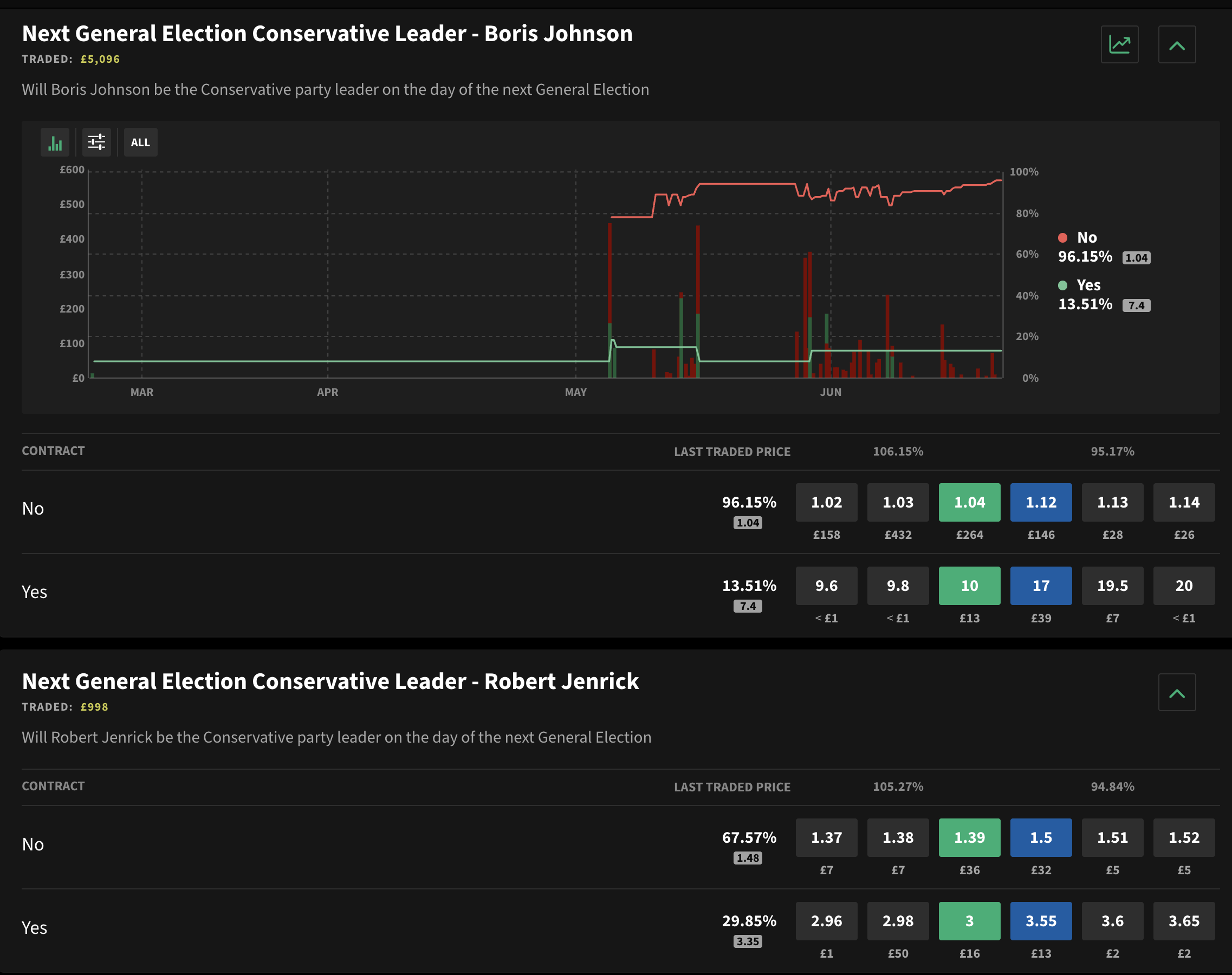Toggle the chart view icon for Boris Johnson market
Viewport: 1232px width, 975px height.
tap(1119, 44)
